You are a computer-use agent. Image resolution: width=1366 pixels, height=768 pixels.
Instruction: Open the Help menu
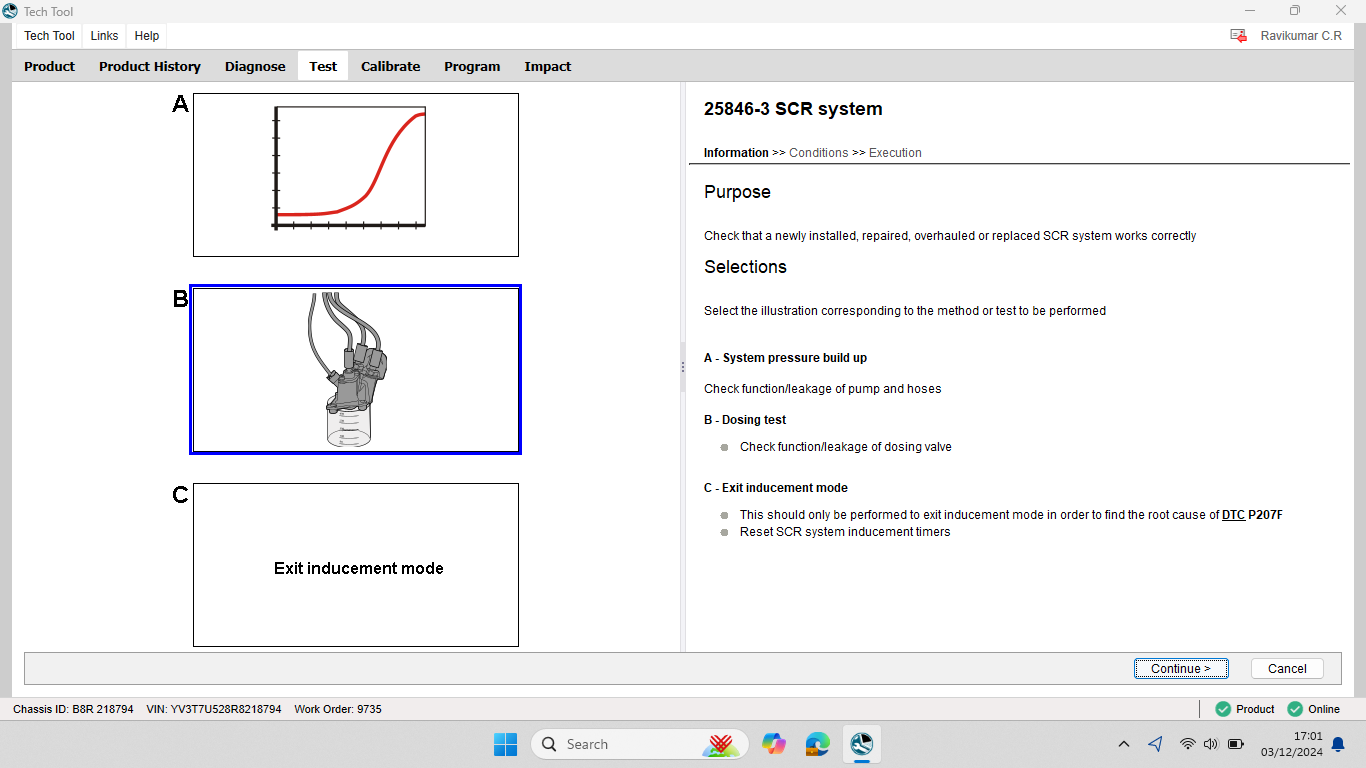147,36
